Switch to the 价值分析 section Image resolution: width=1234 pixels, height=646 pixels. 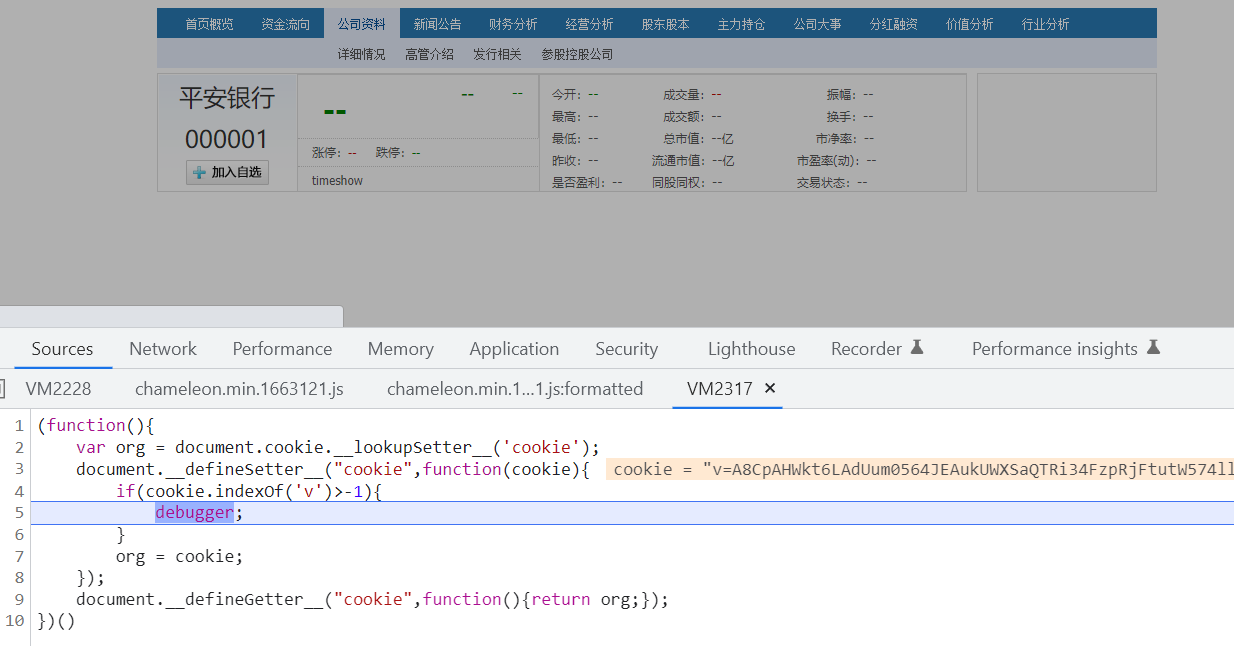click(x=969, y=24)
